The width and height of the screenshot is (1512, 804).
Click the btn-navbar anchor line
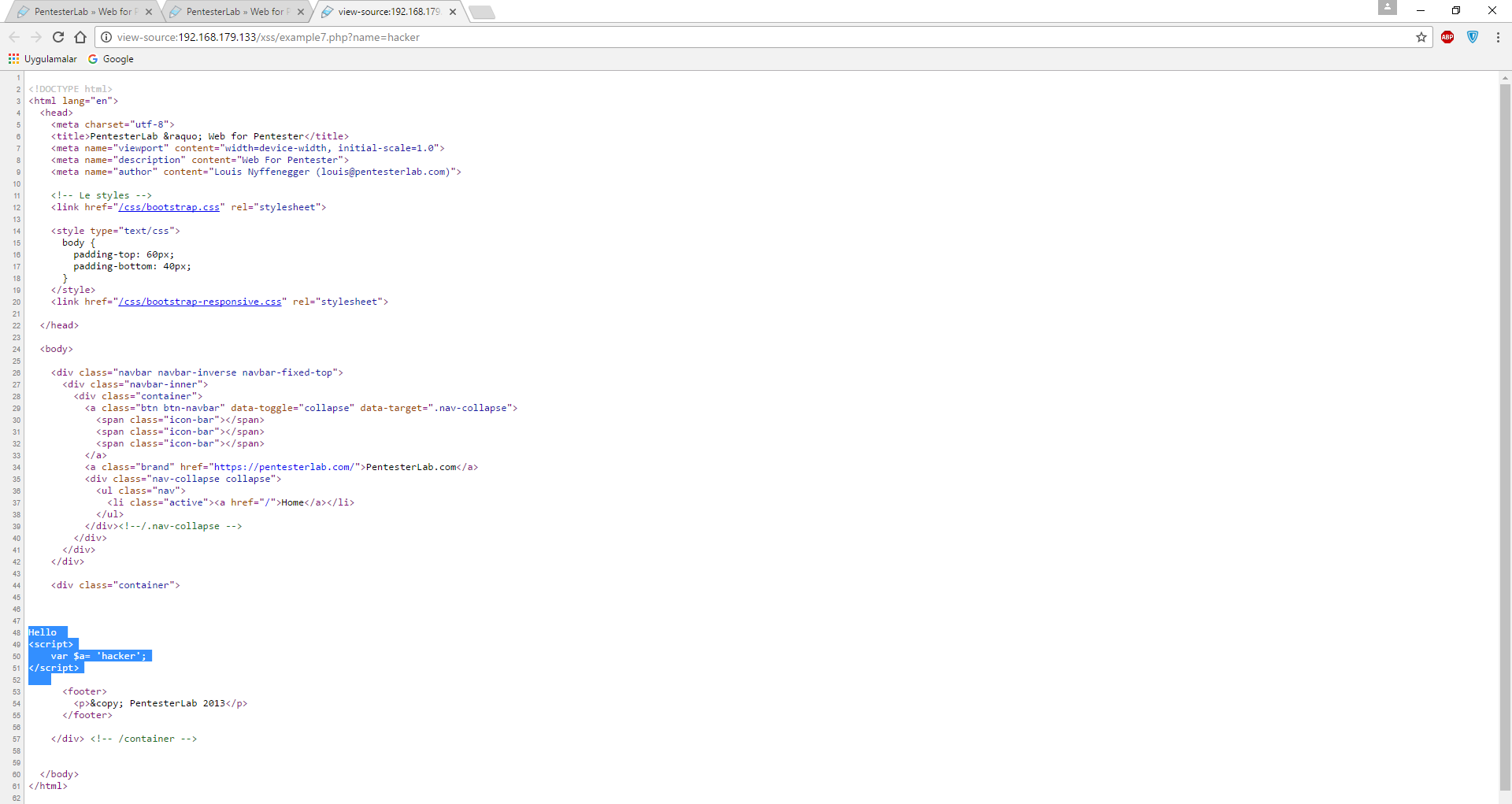point(301,408)
